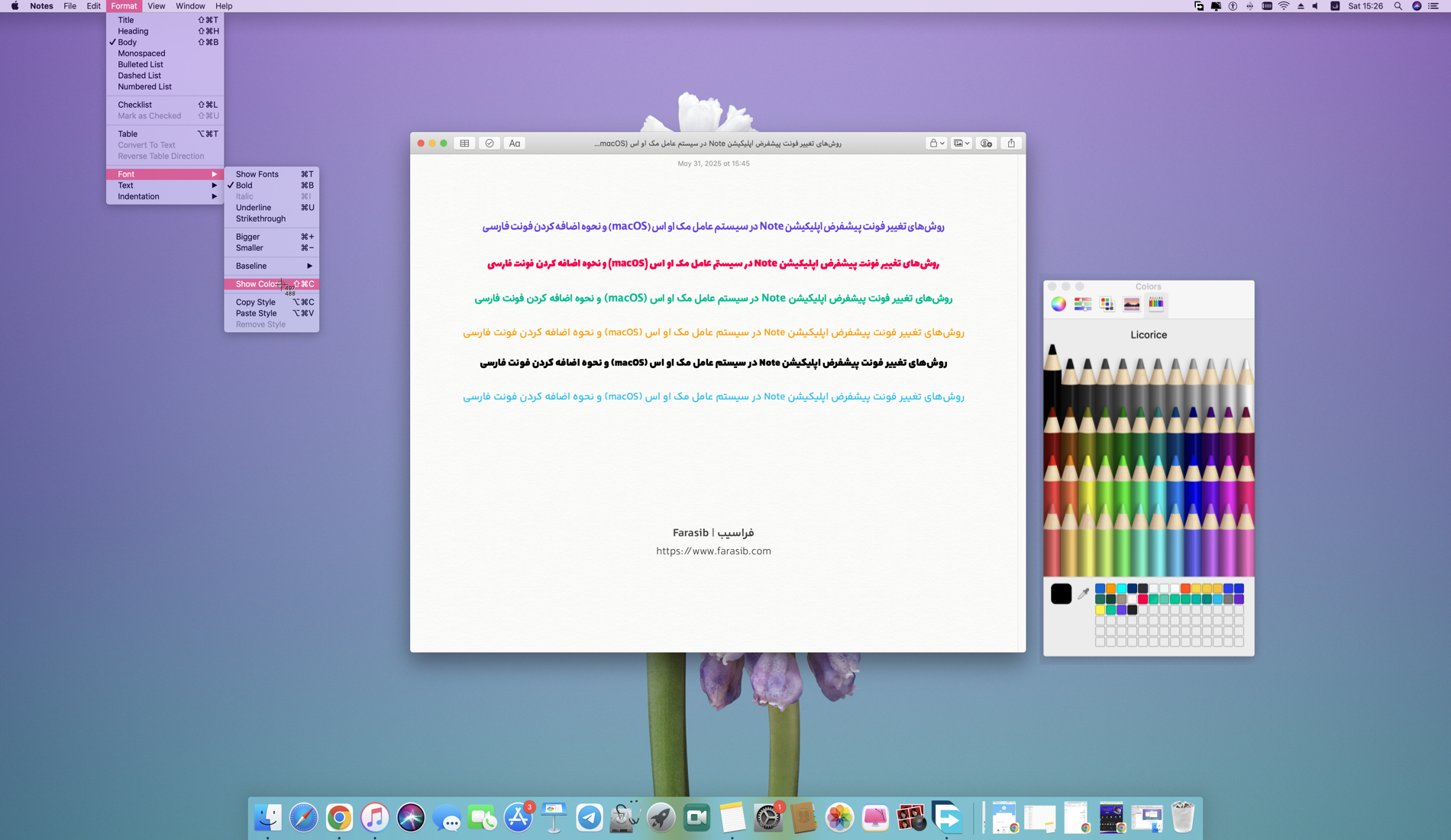Screen dimensions: 1451x840
Task: Click the farasib.com URL in the note
Action: coord(713,551)
